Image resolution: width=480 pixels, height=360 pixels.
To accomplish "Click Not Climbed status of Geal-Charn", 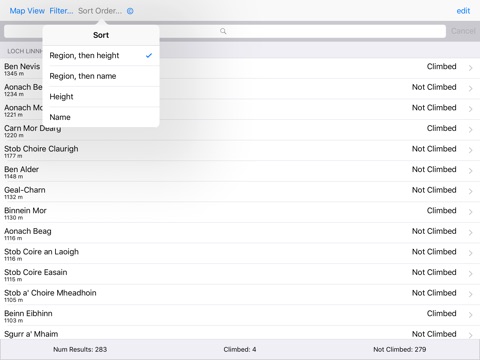I will click(434, 190).
